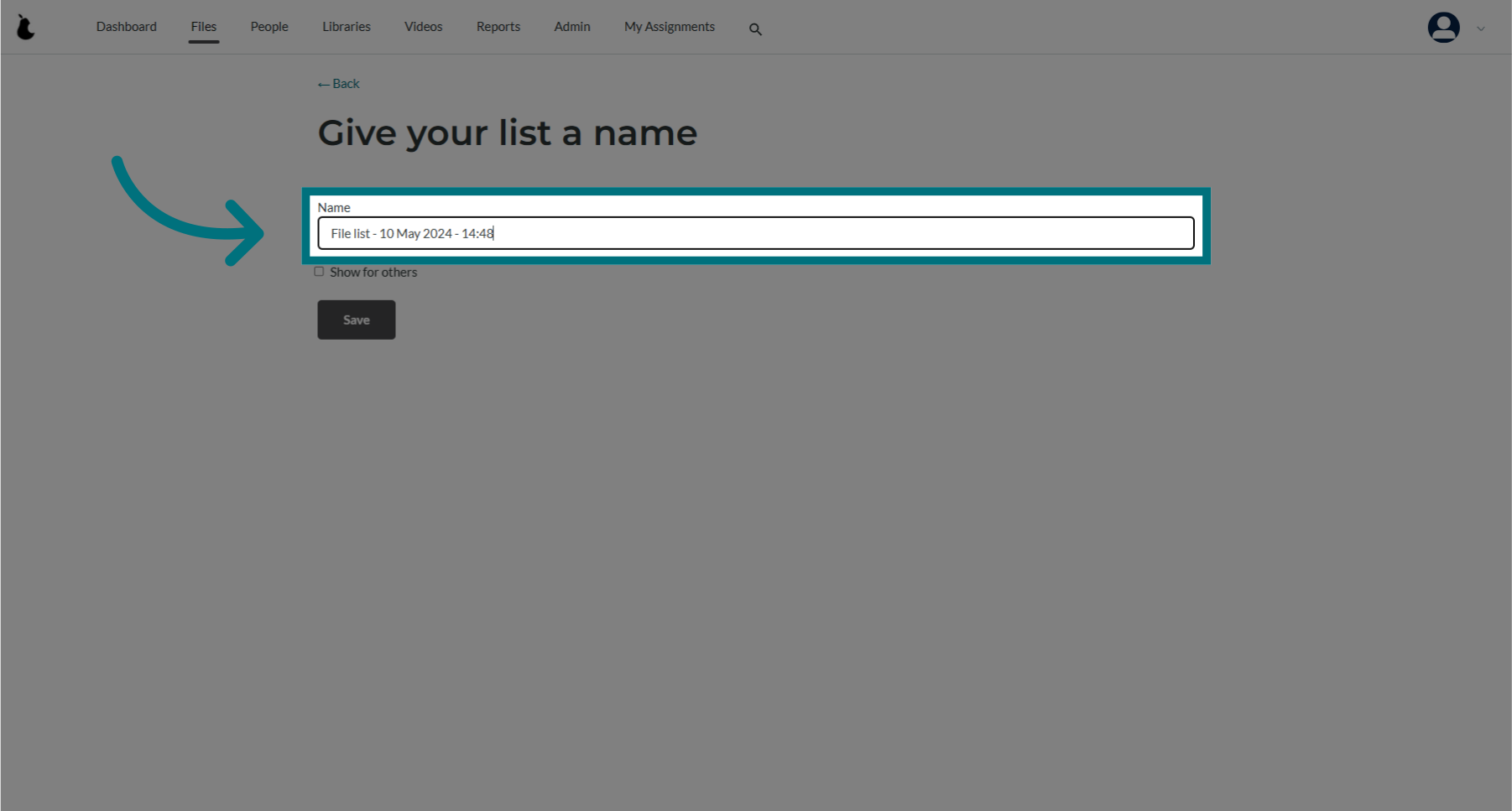This screenshot has width=1512, height=811.
Task: Open the Reports page
Action: [x=498, y=27]
